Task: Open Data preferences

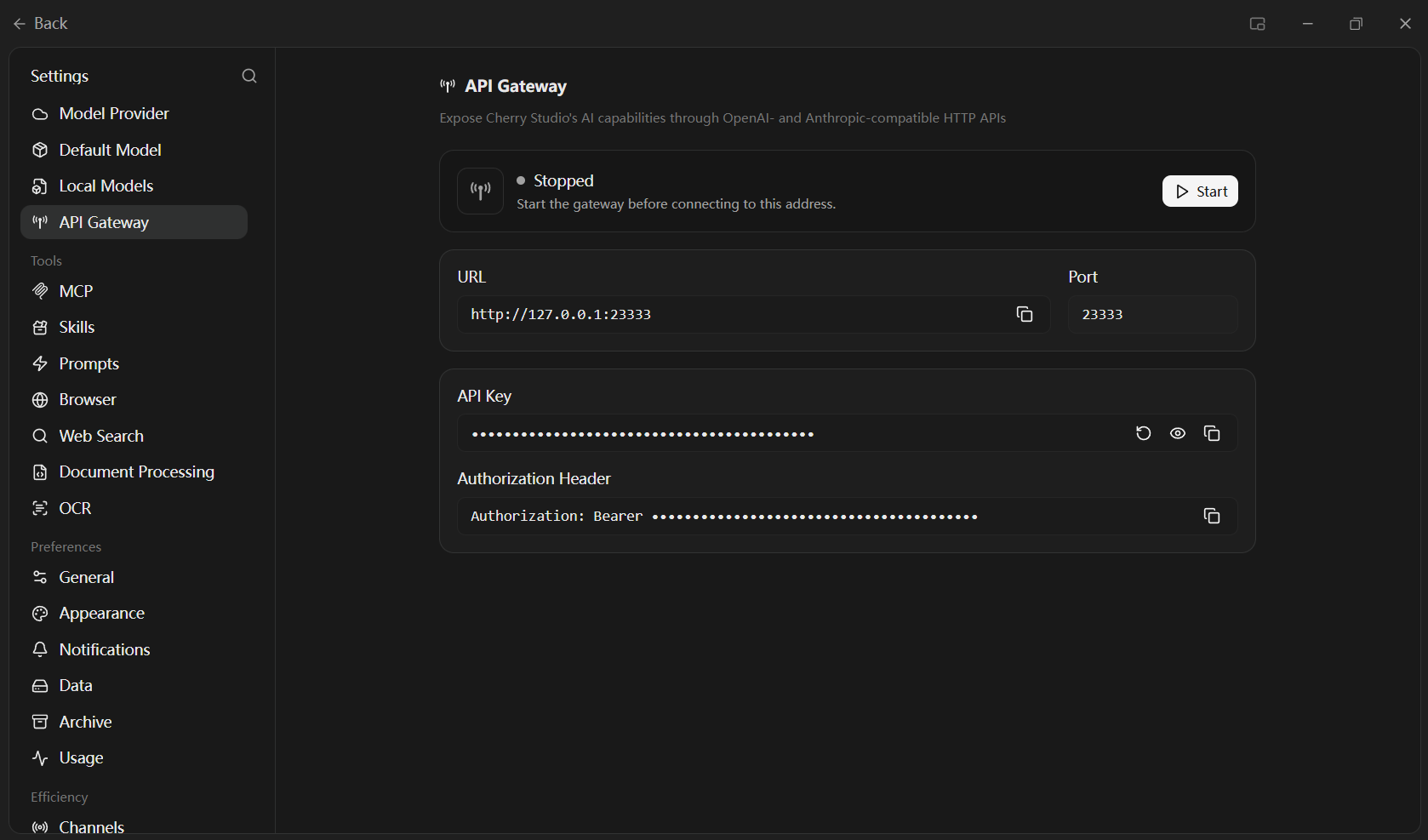Action: tap(134, 685)
